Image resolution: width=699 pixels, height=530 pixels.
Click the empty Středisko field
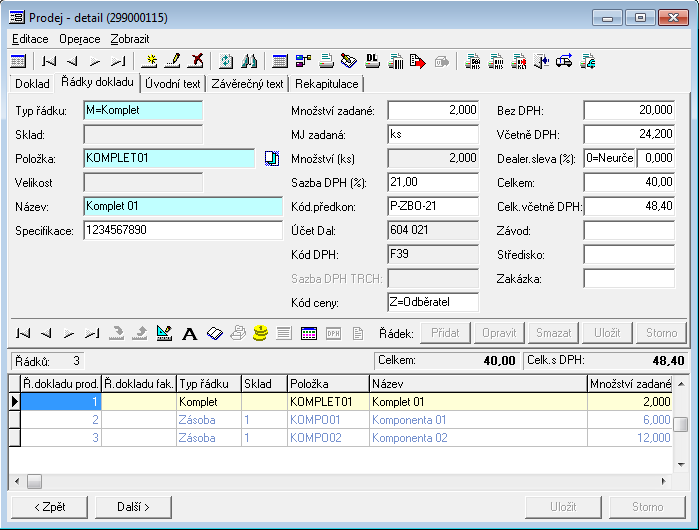629,255
